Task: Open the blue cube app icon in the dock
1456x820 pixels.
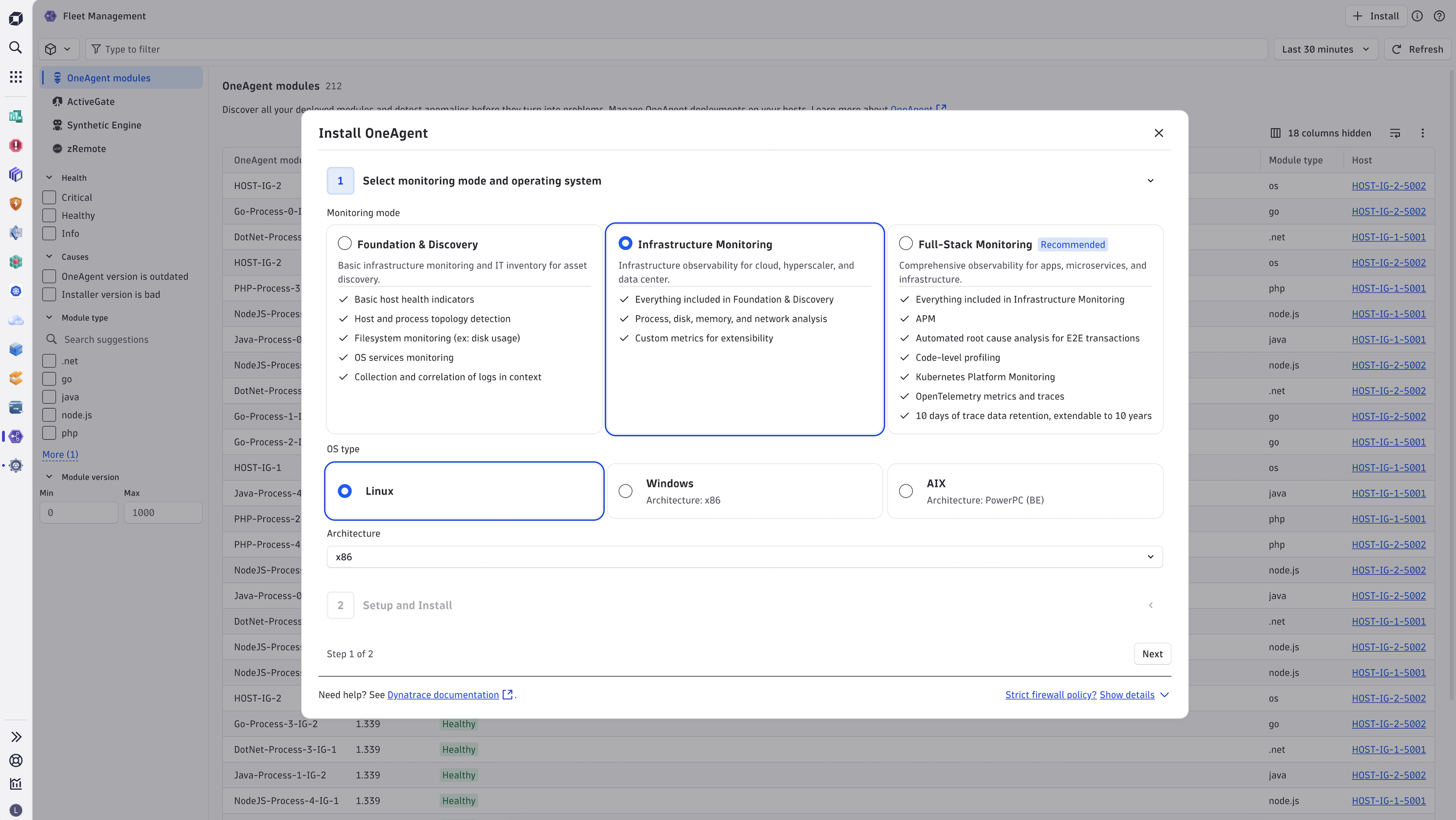Action: [x=16, y=349]
